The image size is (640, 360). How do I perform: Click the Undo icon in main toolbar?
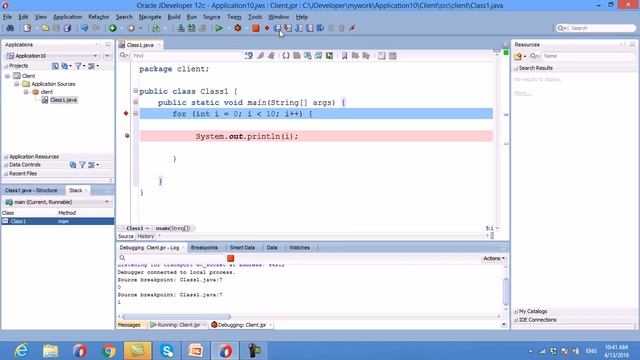84,28
